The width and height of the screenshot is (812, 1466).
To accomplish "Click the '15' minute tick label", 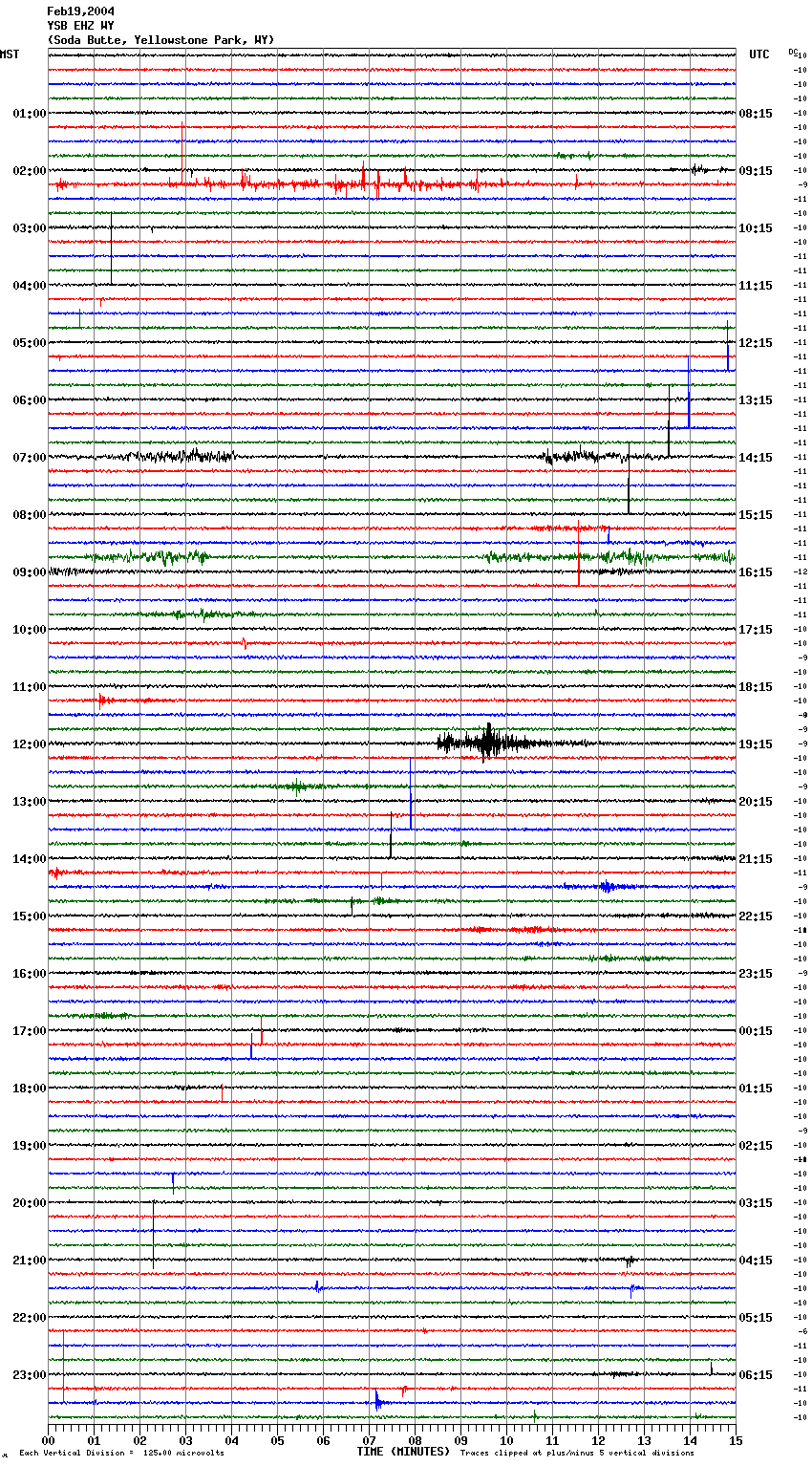I will 736,1440.
